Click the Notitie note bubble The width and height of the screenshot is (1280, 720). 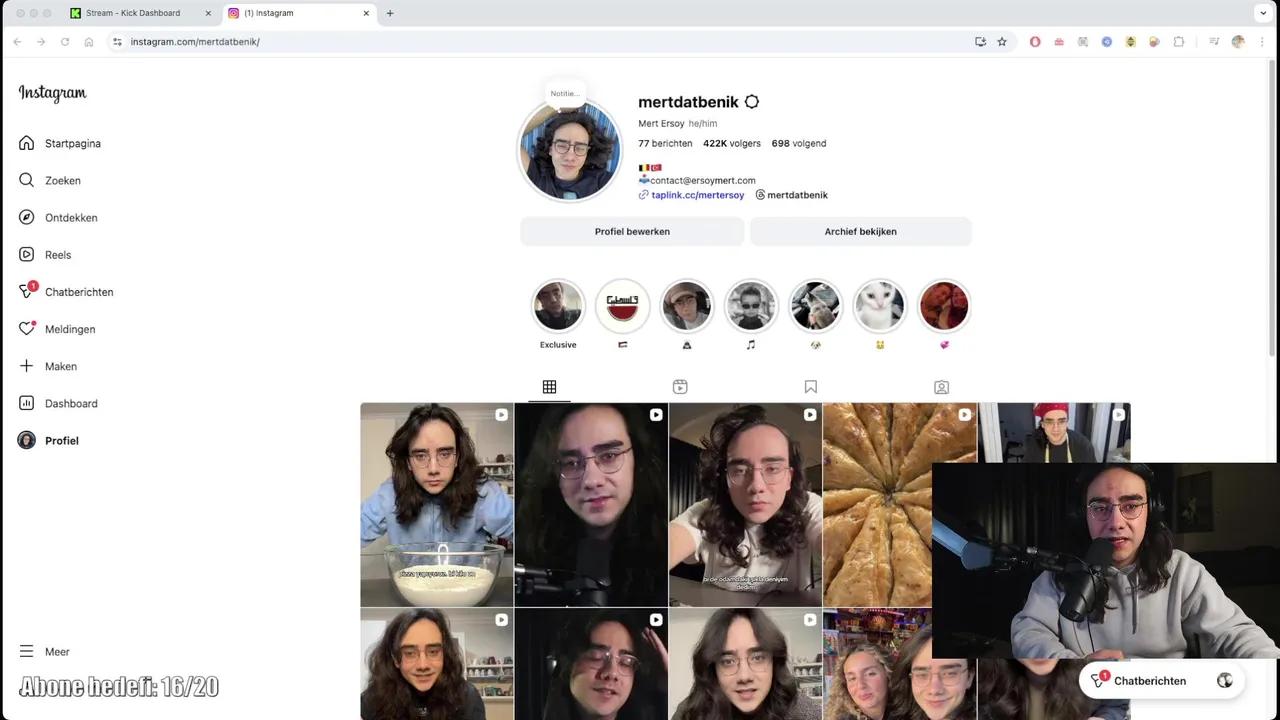pos(565,93)
